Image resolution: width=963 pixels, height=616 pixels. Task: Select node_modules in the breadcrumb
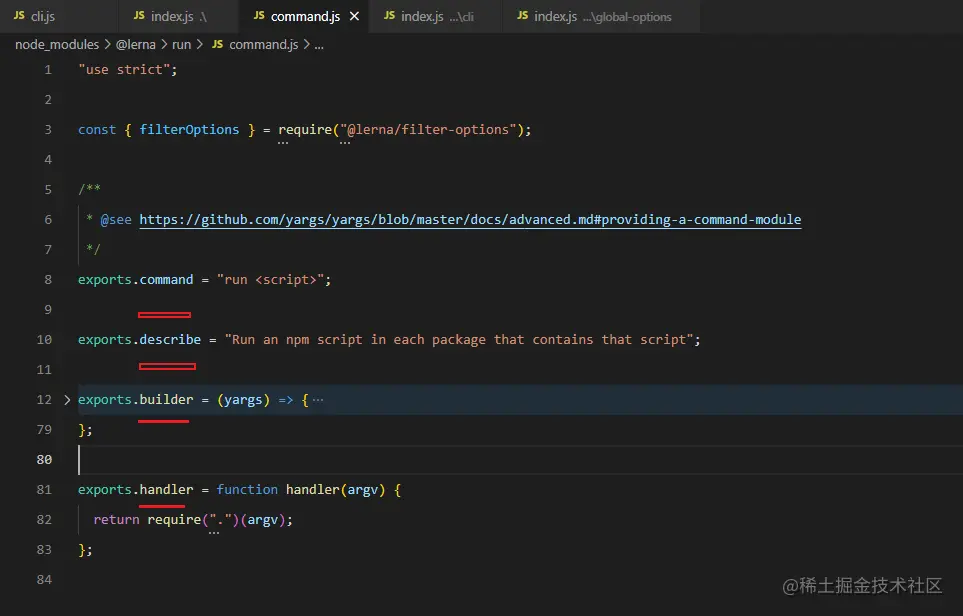coord(57,45)
